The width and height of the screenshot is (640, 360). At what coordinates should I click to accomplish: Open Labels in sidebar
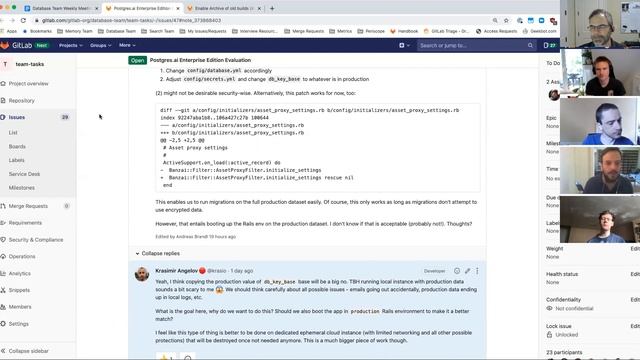16,160
